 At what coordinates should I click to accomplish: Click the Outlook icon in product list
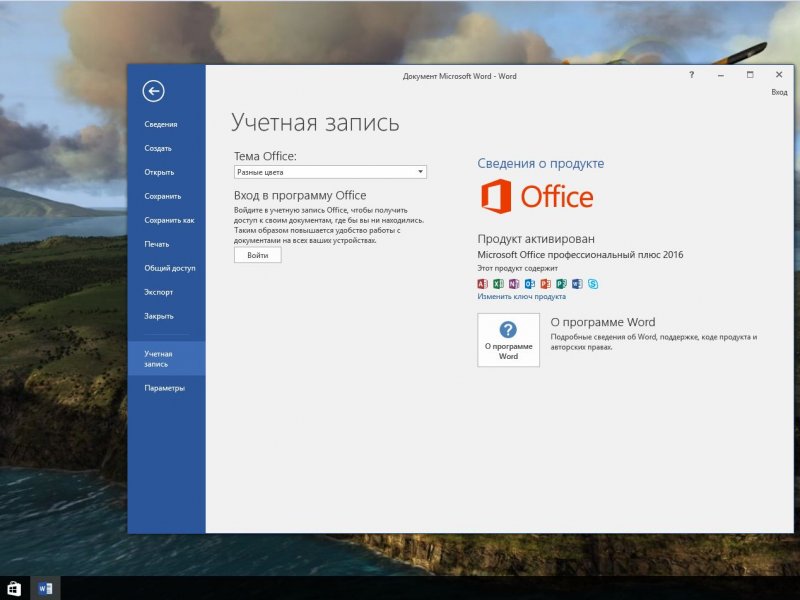coord(530,284)
